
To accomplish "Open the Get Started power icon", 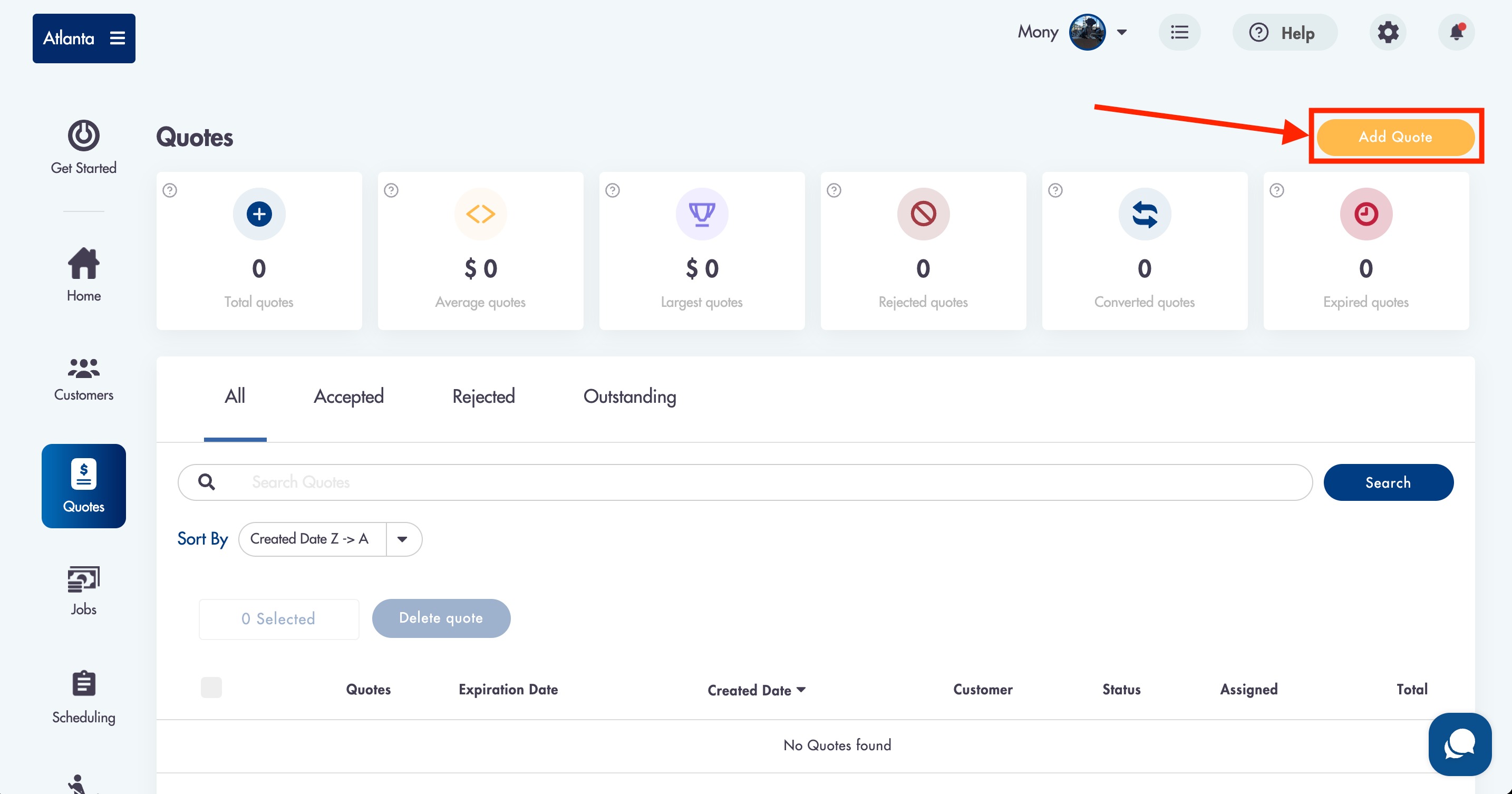I will coord(83,136).
